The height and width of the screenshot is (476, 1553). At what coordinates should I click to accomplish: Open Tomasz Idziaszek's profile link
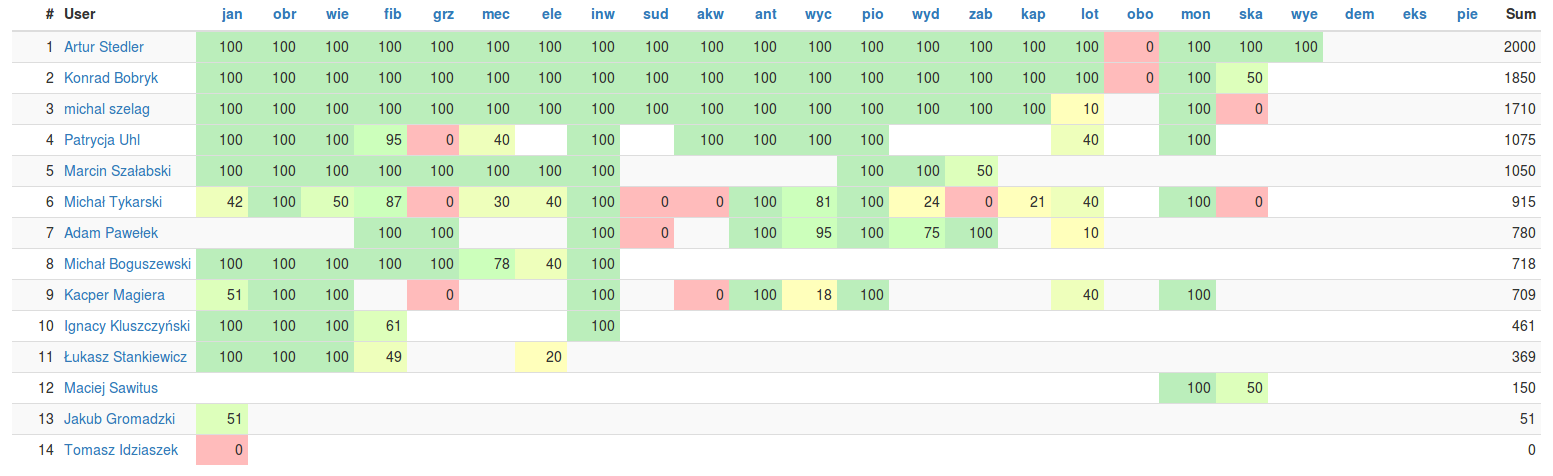tap(121, 450)
